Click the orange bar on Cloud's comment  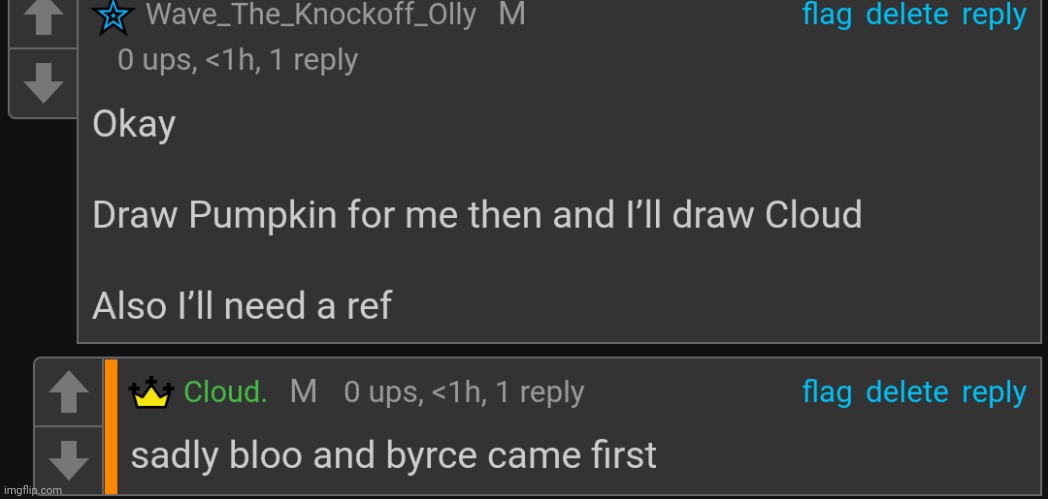tap(111, 427)
